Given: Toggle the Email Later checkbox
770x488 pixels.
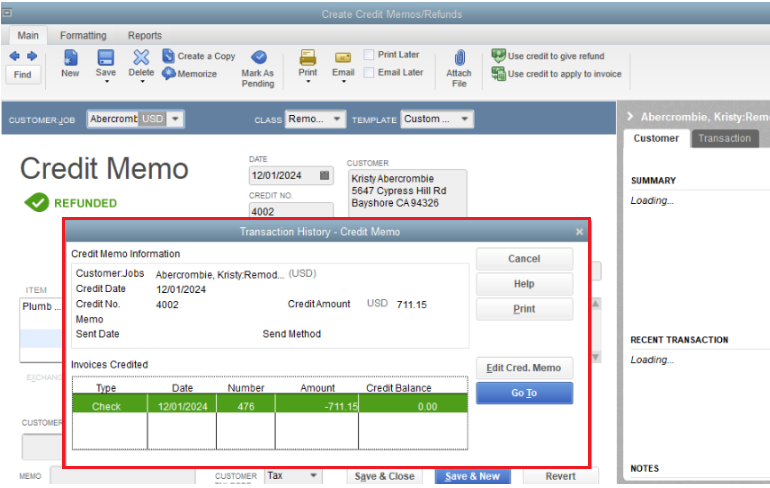Looking at the screenshot, I should (370, 73).
